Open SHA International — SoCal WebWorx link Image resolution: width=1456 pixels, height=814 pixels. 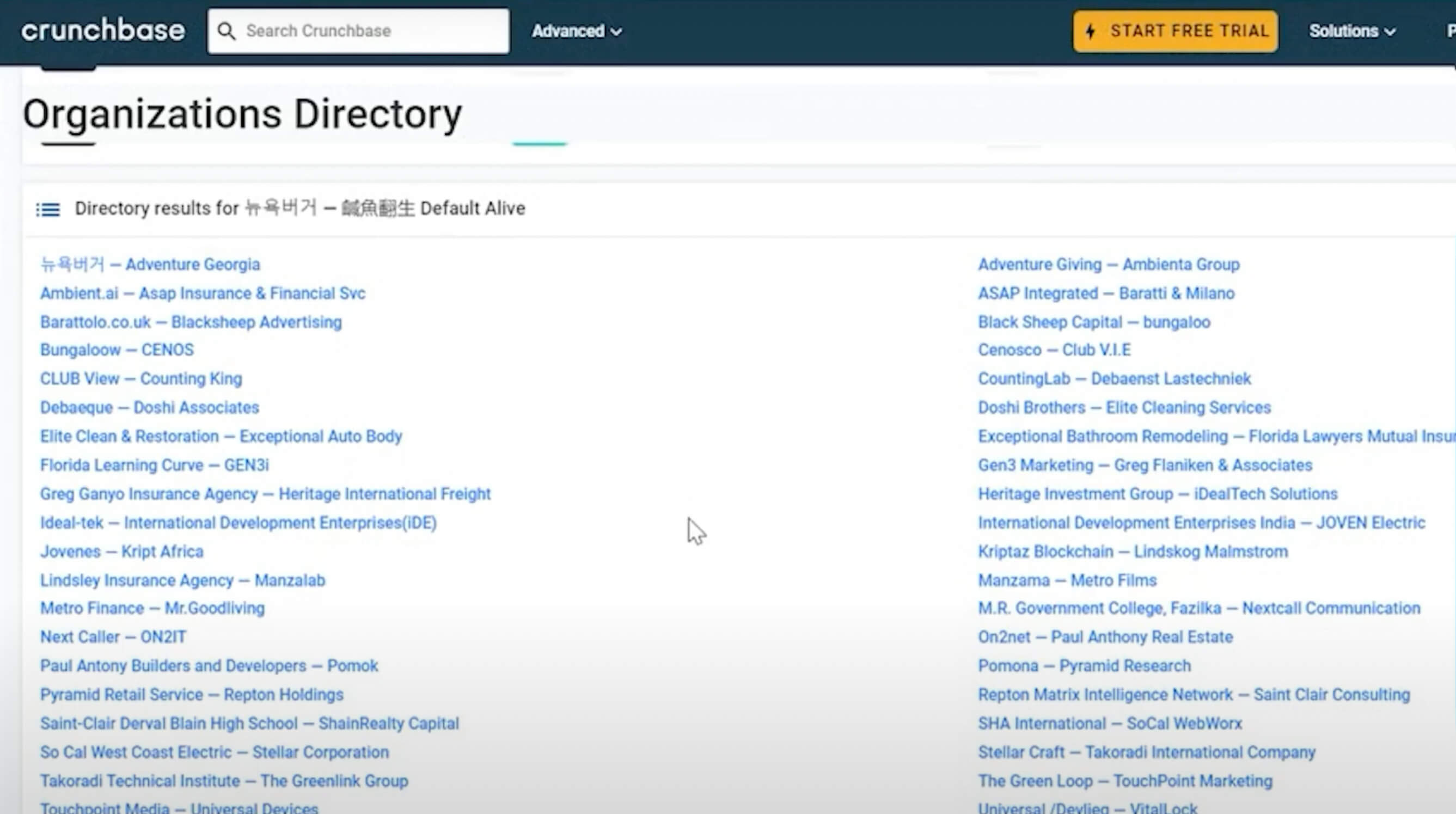tap(1110, 724)
